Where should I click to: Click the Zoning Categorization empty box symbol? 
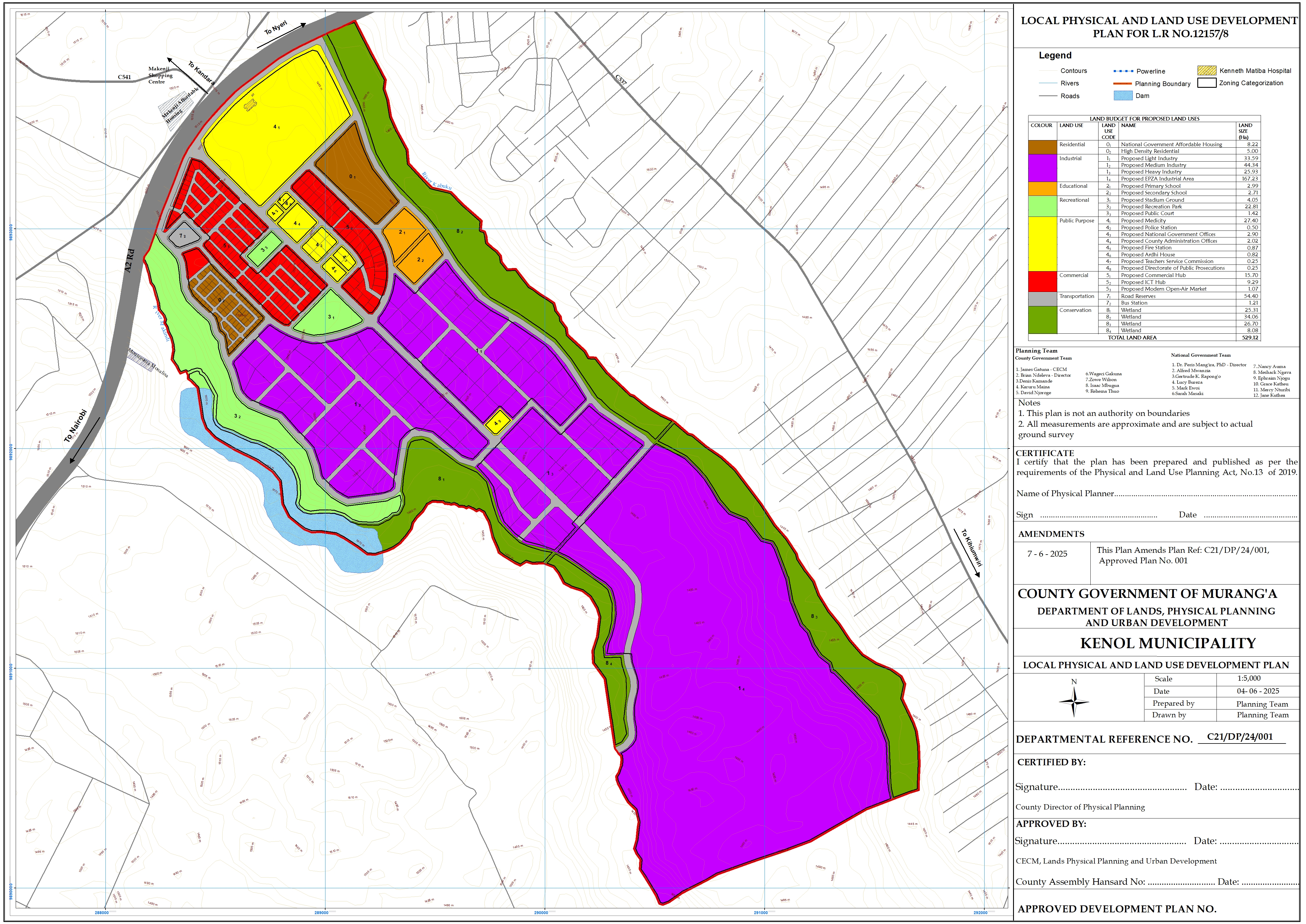point(1206,83)
